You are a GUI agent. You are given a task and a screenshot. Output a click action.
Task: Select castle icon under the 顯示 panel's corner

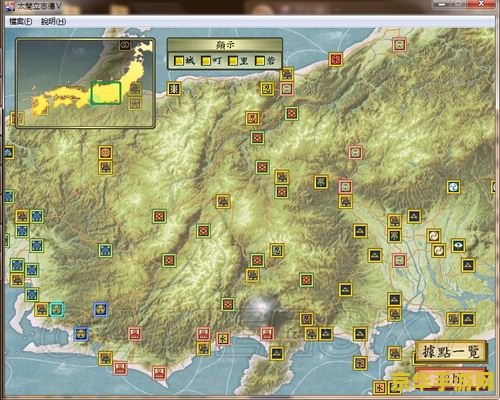pyautogui.click(x=287, y=74)
